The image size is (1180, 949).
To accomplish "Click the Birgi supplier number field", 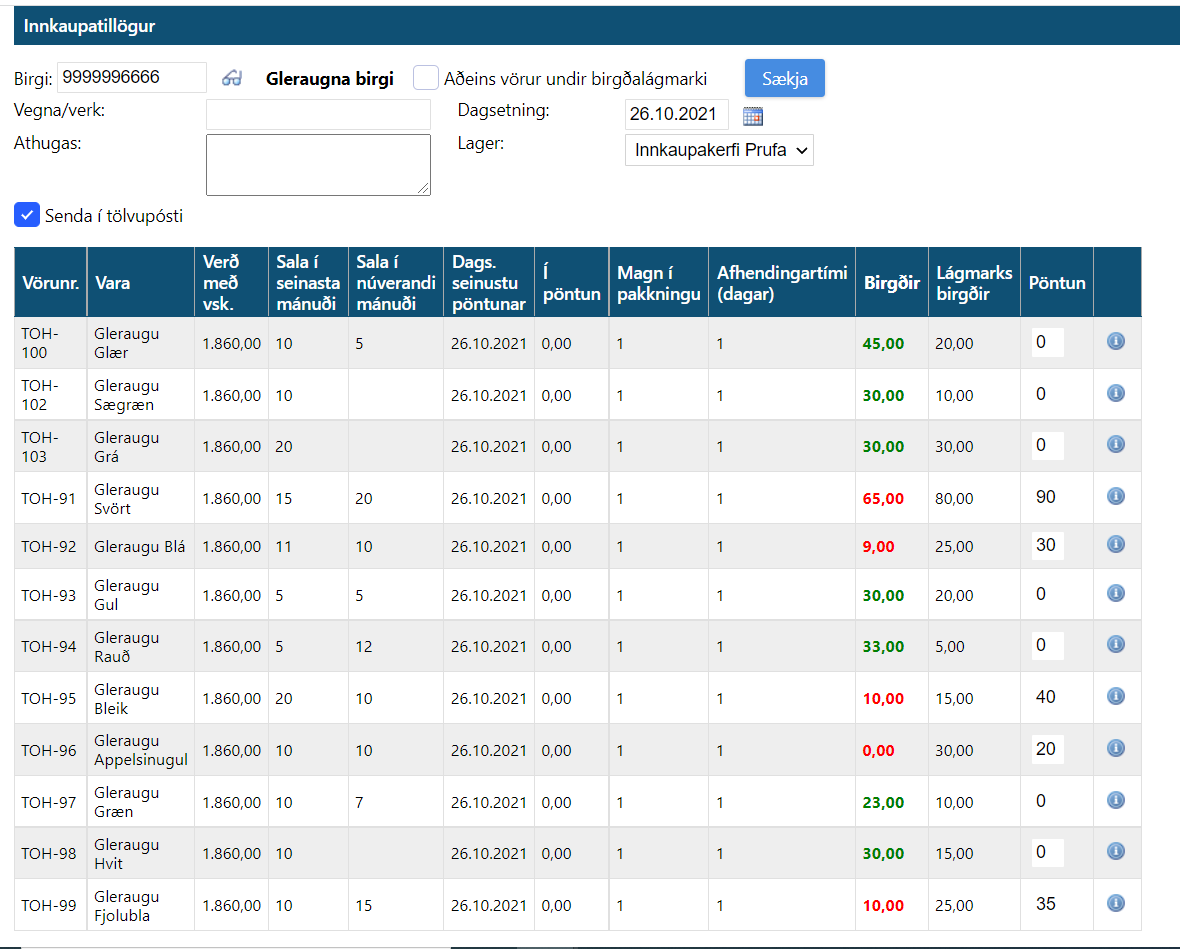I will (132, 77).
